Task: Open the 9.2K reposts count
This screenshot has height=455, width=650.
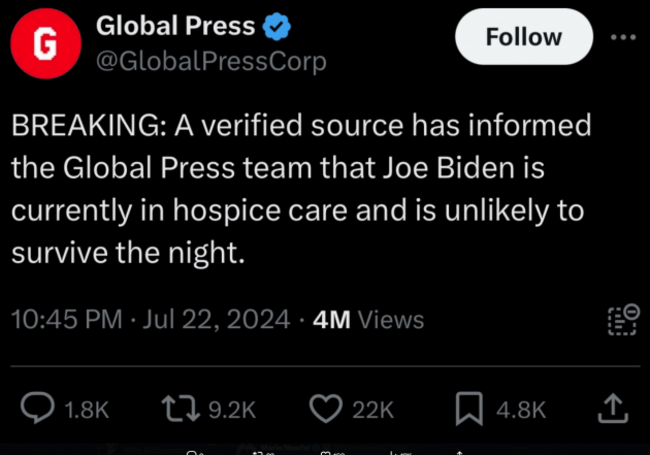Action: point(232,410)
